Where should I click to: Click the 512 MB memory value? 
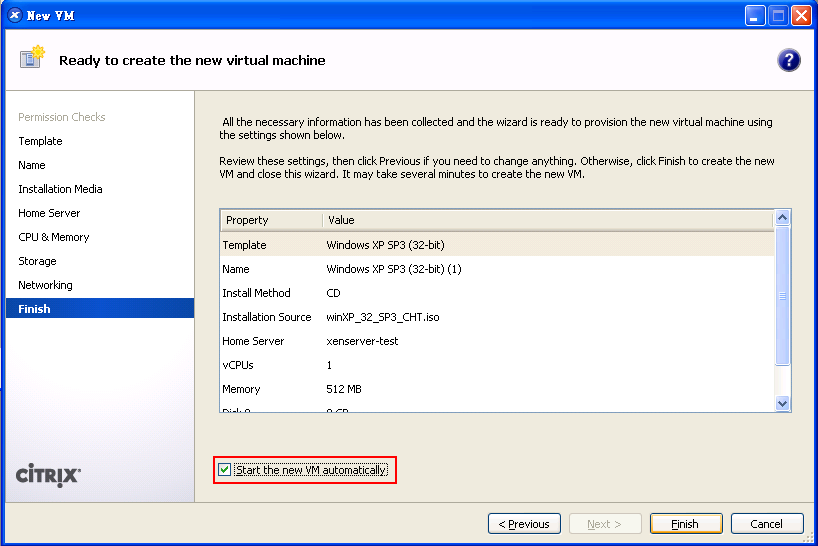[x=344, y=389]
